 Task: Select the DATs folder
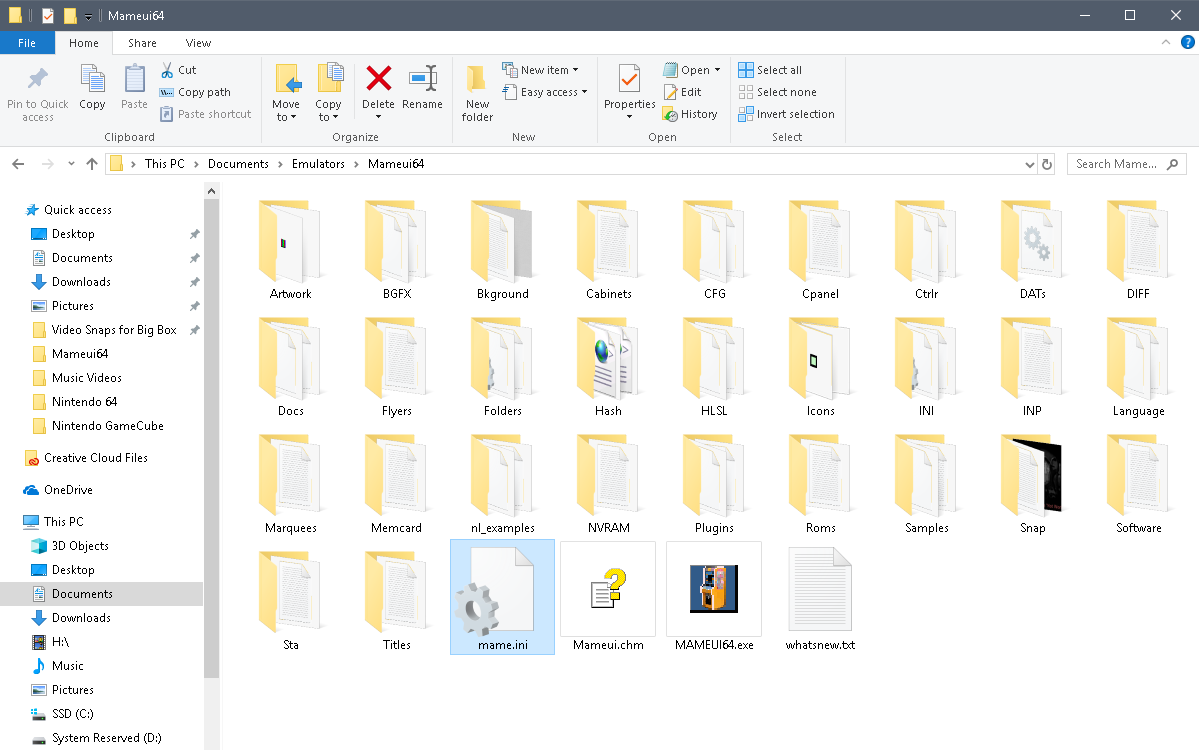pos(1032,250)
